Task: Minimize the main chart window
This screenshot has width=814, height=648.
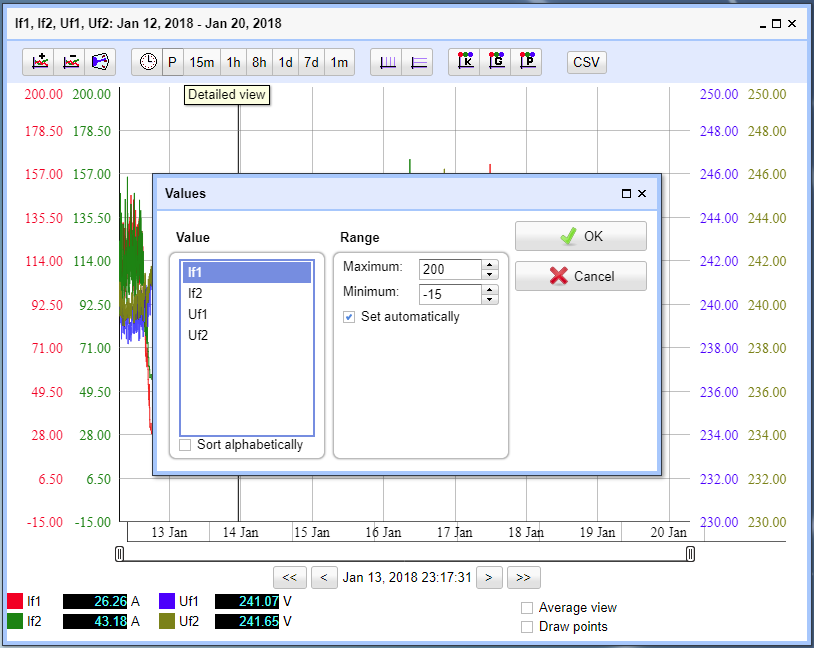Action: [763, 25]
